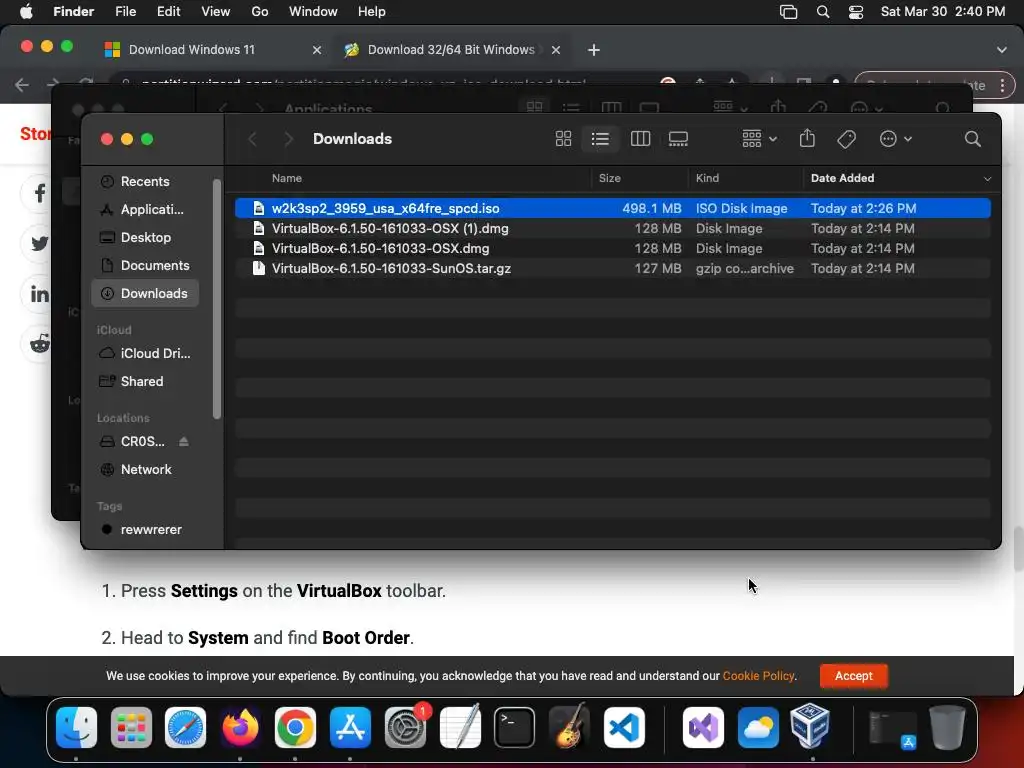Open Desktop in Finder sidebar

tap(145, 238)
